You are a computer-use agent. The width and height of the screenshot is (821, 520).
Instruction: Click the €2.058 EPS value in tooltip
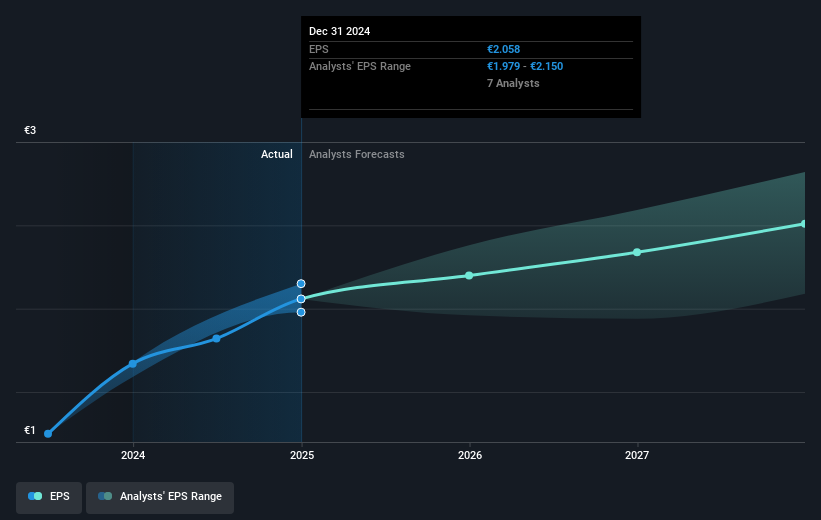click(x=503, y=49)
